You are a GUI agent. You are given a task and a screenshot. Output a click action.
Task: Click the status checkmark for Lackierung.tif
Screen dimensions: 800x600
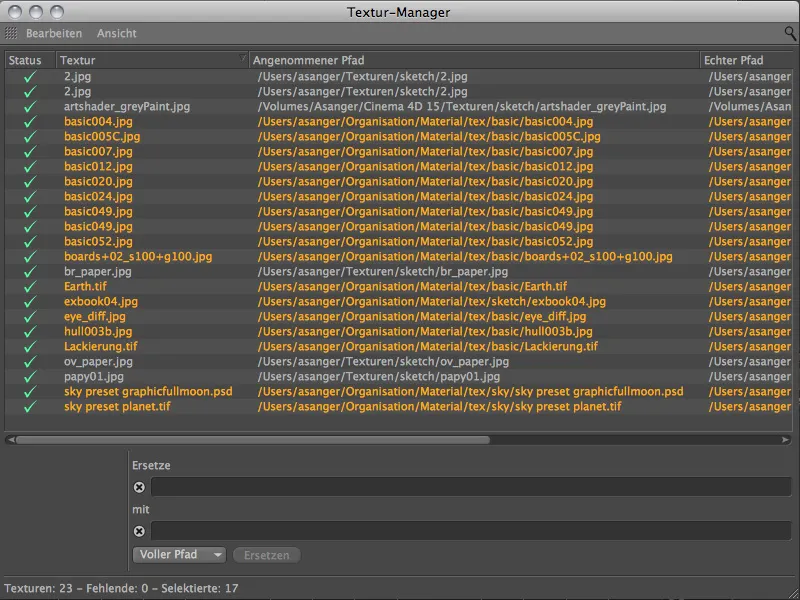click(30, 346)
